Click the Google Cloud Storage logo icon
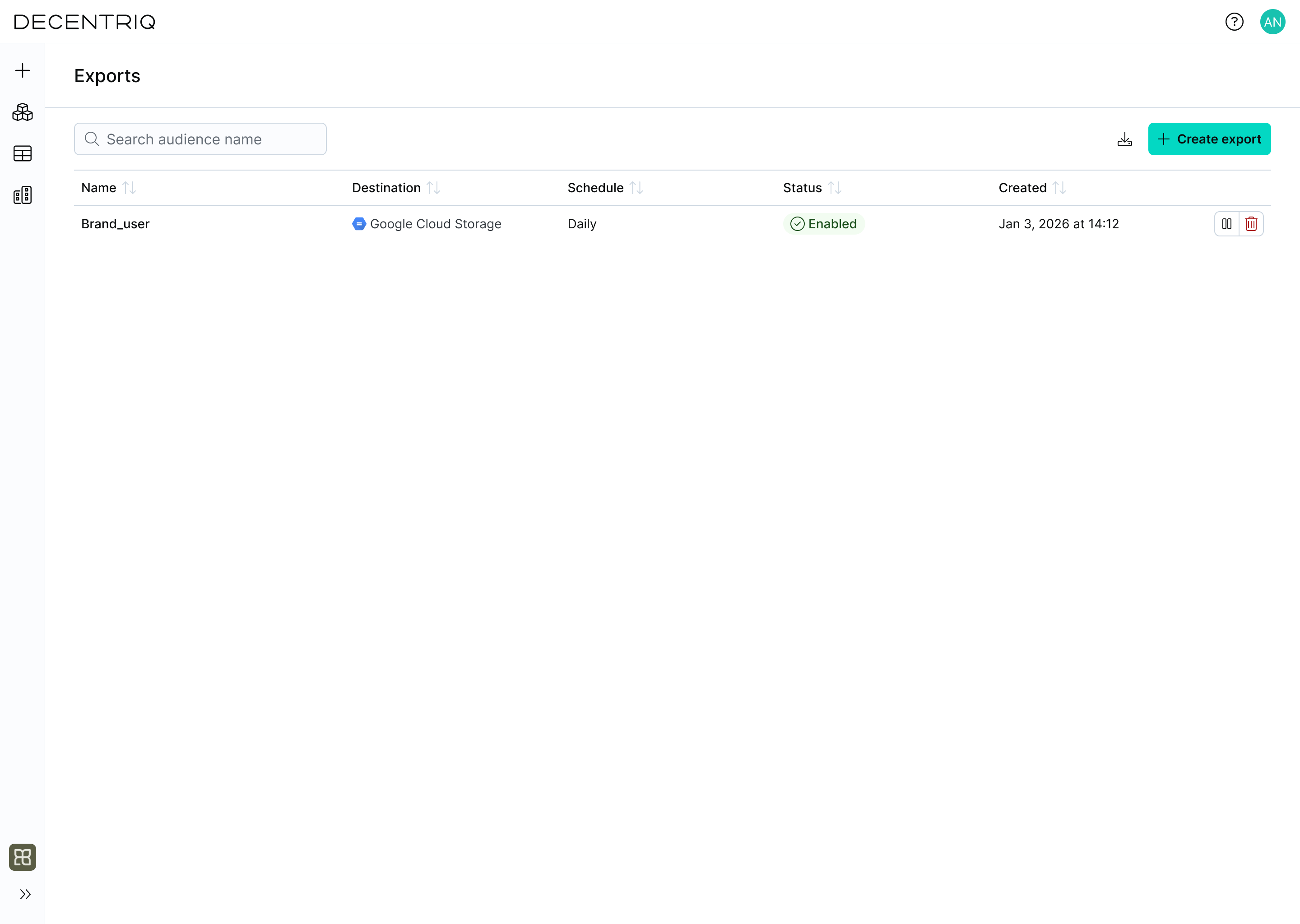 (x=358, y=224)
